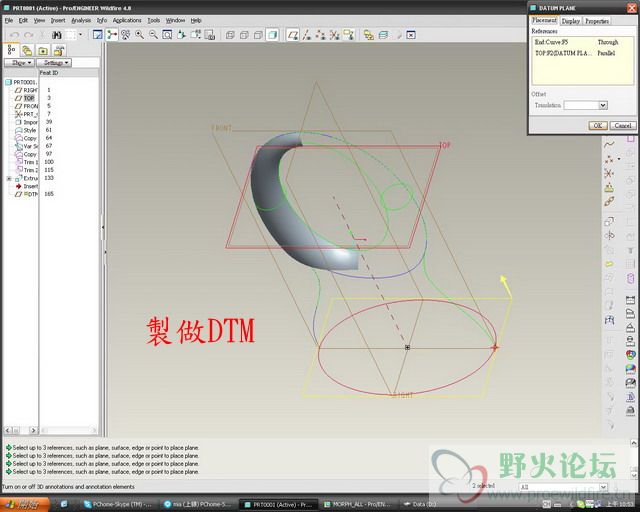640x512 pixels.
Task: Click the Find binoculars icon in toolbar
Action: 56,35
